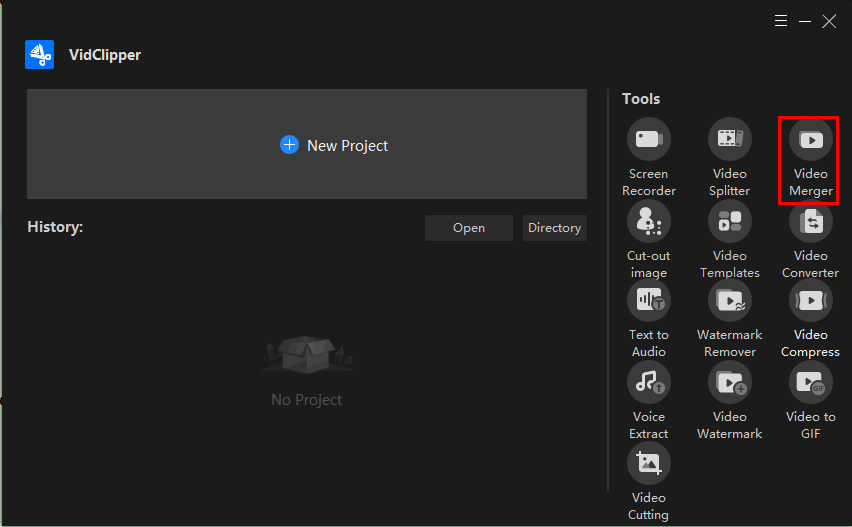Image resolution: width=852 pixels, height=527 pixels.
Task: Click the Open button in History
Action: (468, 228)
